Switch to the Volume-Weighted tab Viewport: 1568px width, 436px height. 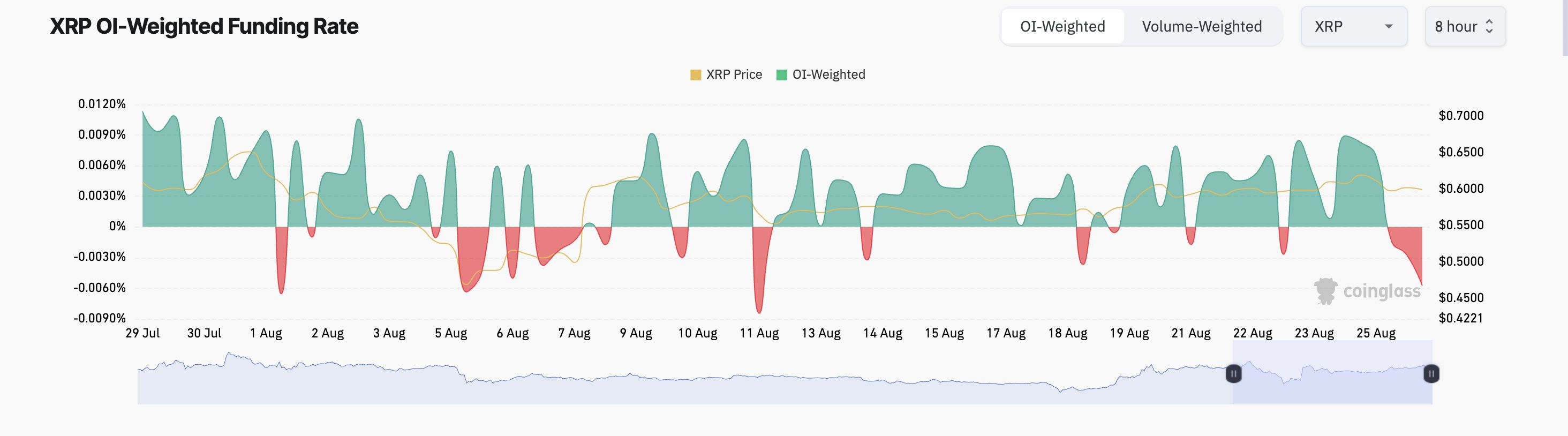pyautogui.click(x=1202, y=27)
